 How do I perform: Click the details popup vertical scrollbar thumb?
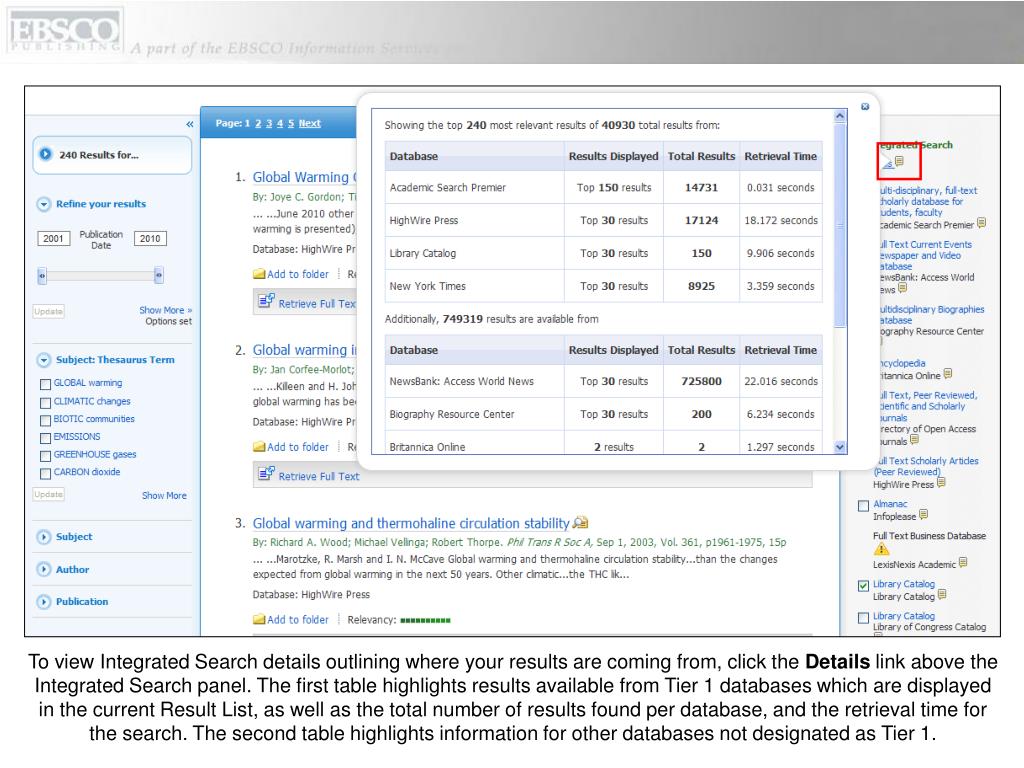click(840, 225)
